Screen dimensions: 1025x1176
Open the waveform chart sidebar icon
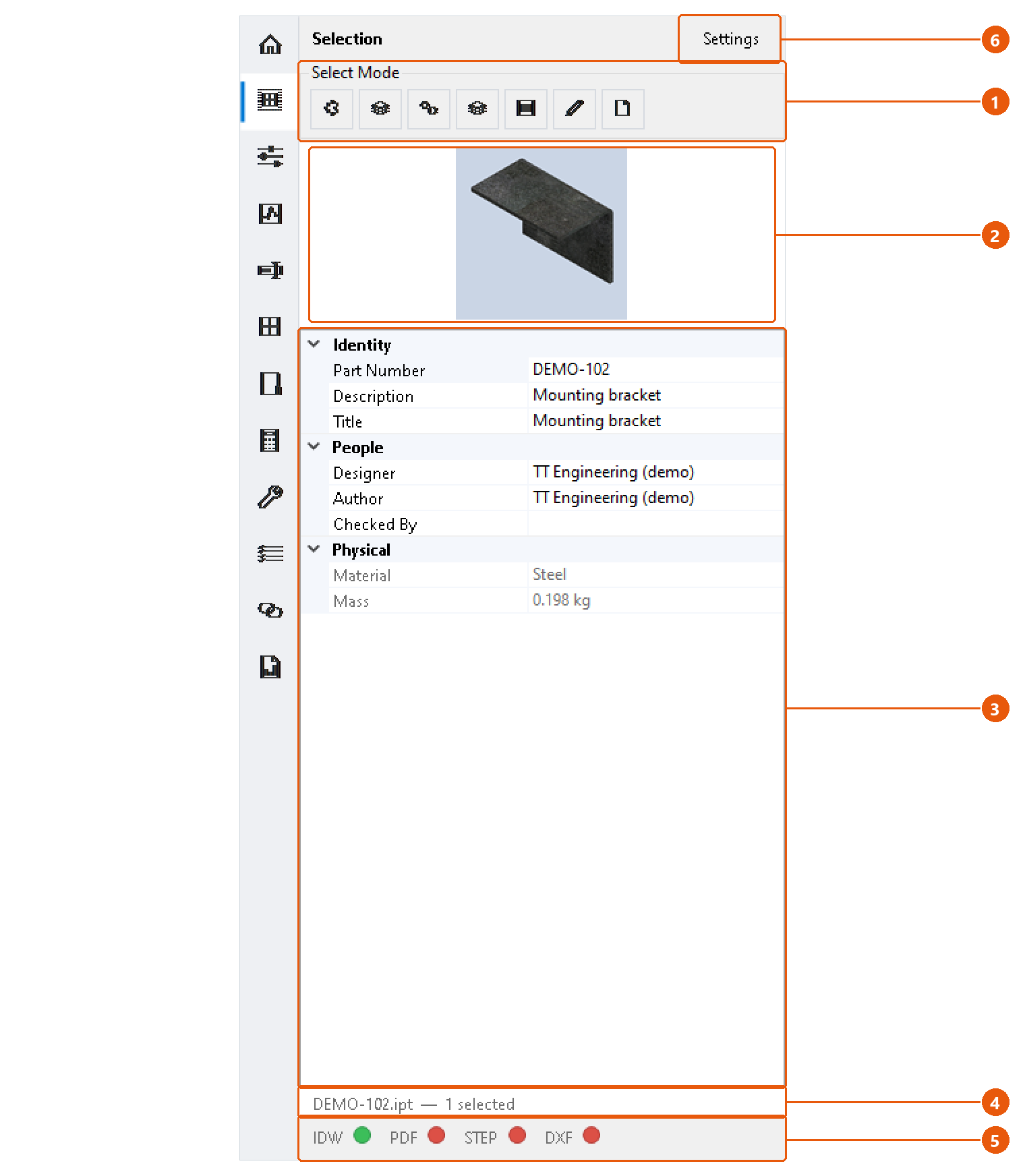270,214
